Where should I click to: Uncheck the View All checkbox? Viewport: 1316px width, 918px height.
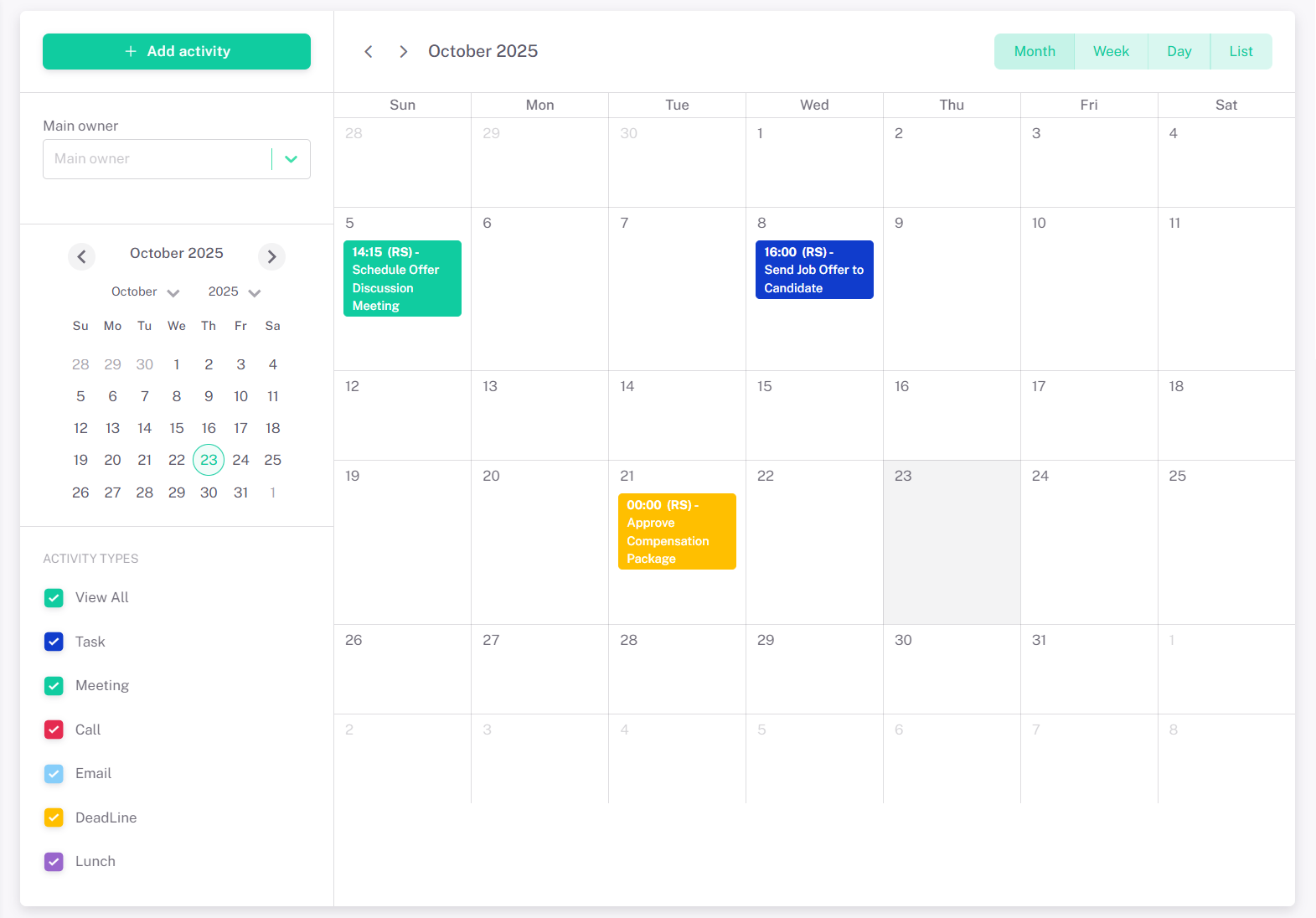coord(54,598)
